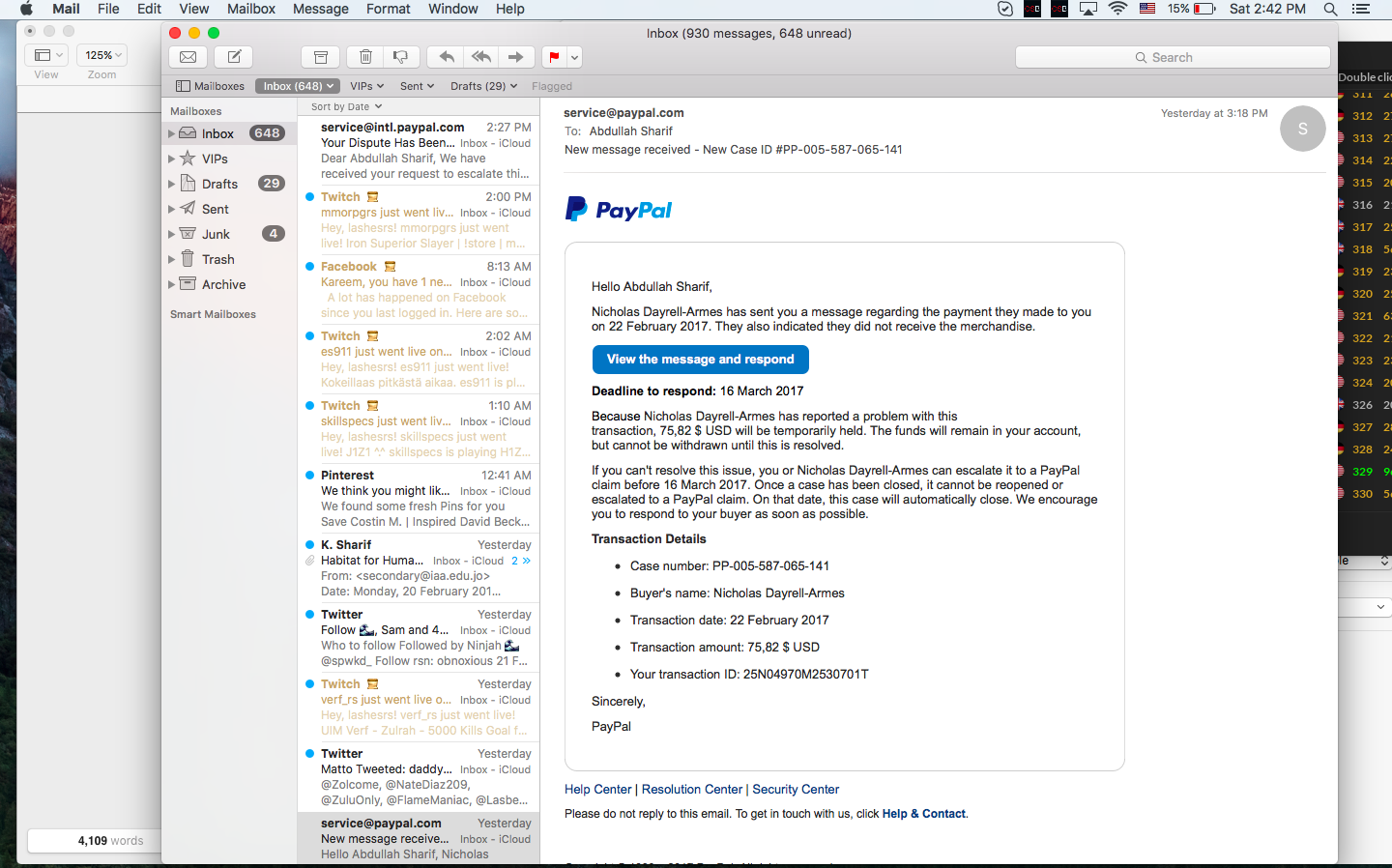The height and width of the screenshot is (868, 1392).
Task: Archive the selected message via toolbar box icon
Action: click(321, 57)
